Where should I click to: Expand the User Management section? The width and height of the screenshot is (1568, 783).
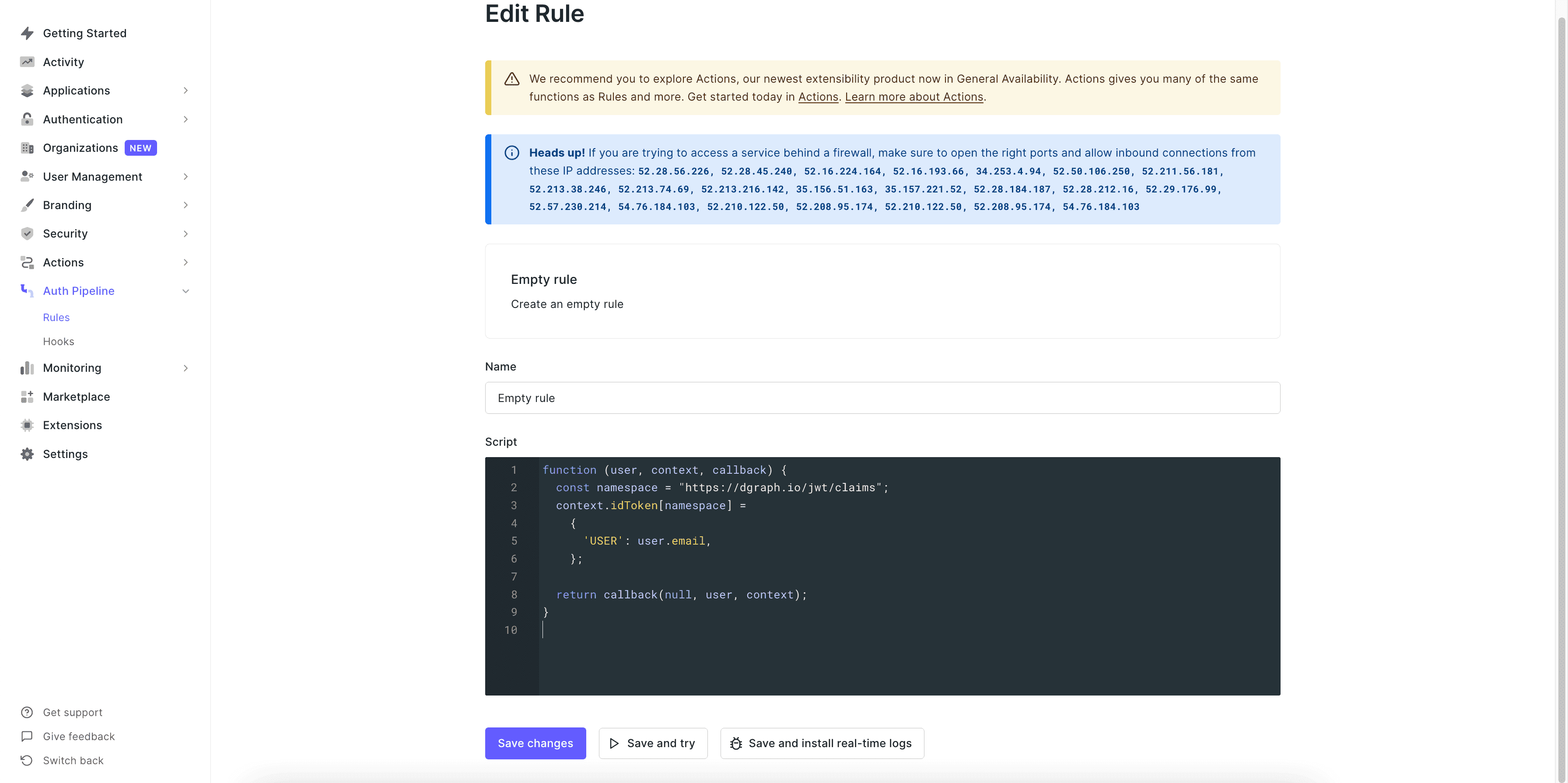[185, 176]
